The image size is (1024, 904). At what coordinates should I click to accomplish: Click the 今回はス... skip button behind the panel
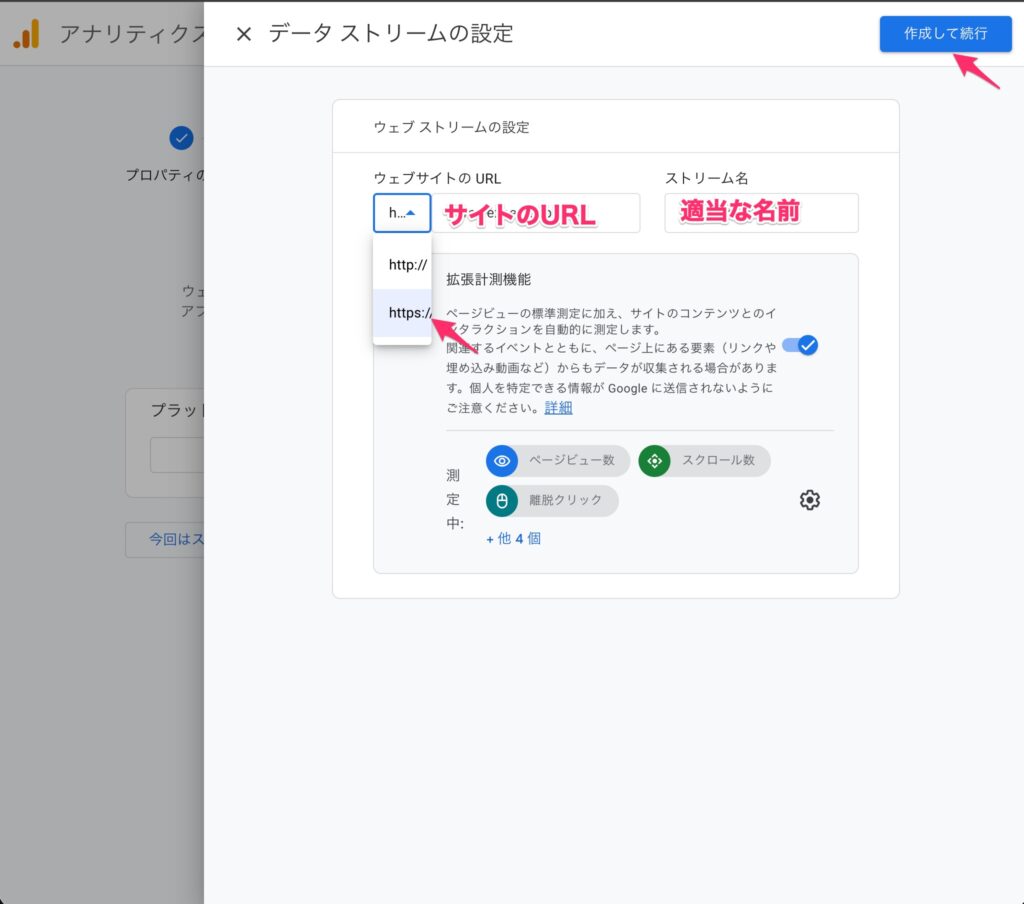pos(165,539)
